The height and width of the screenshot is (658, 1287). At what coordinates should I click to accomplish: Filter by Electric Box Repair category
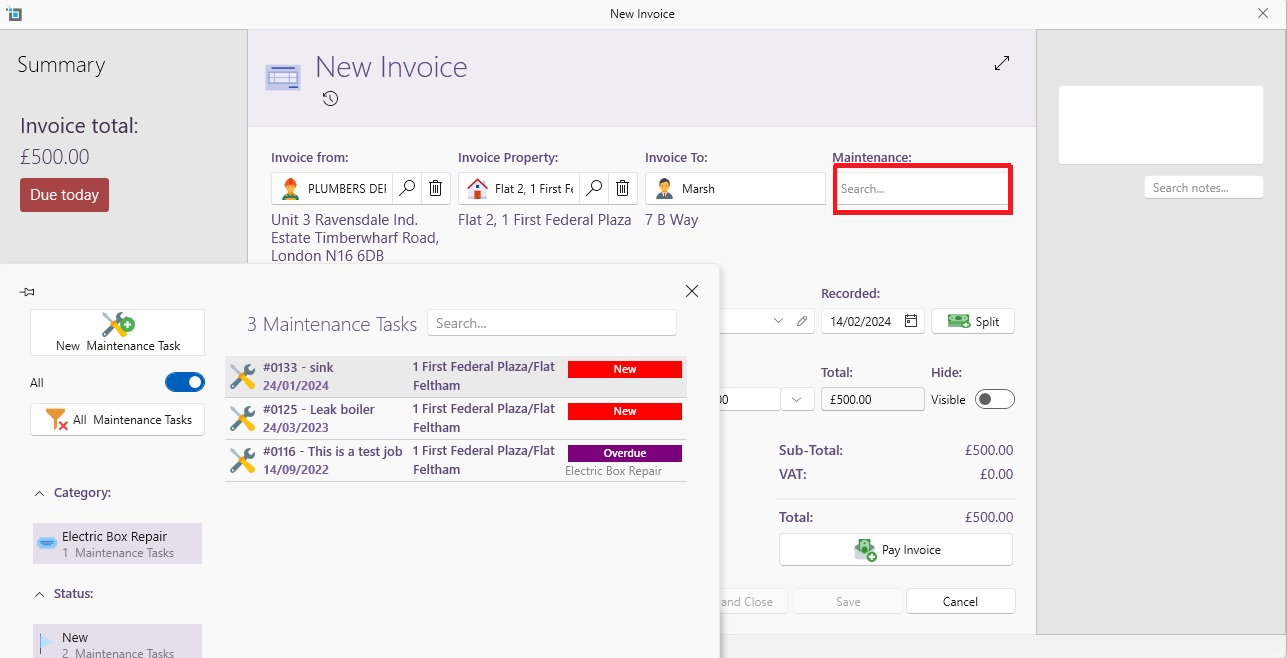click(117, 543)
